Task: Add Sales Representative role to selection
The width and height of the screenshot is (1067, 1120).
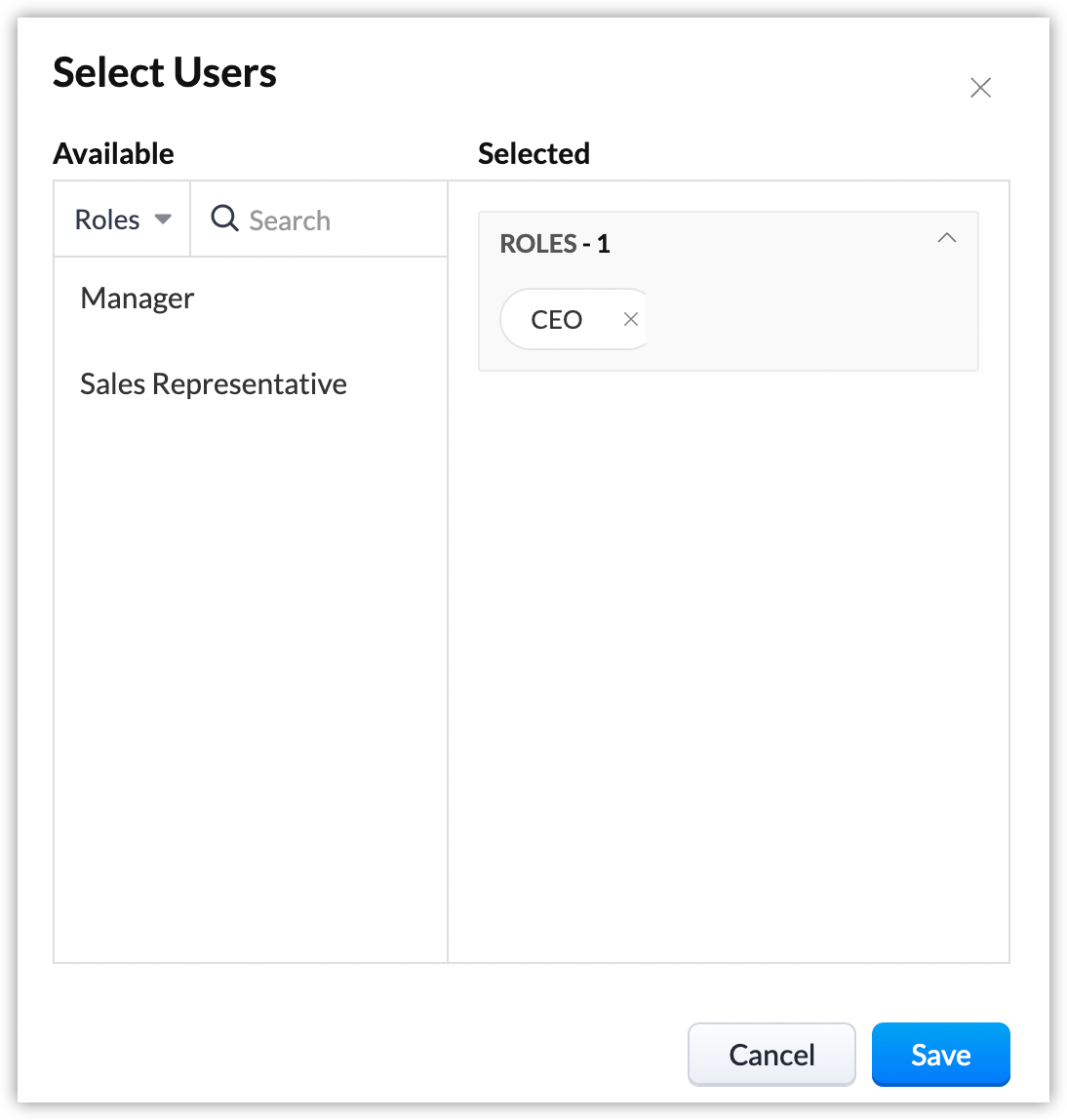Action: click(214, 384)
